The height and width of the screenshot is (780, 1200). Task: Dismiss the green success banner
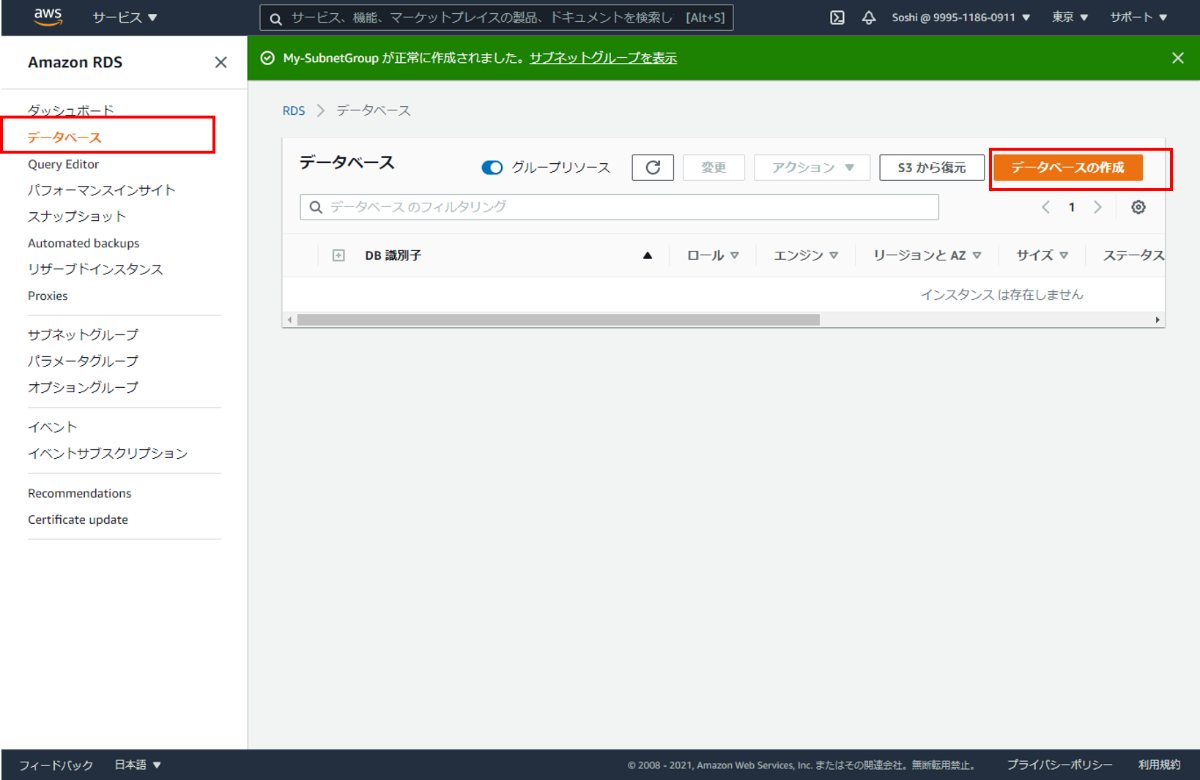point(1178,58)
